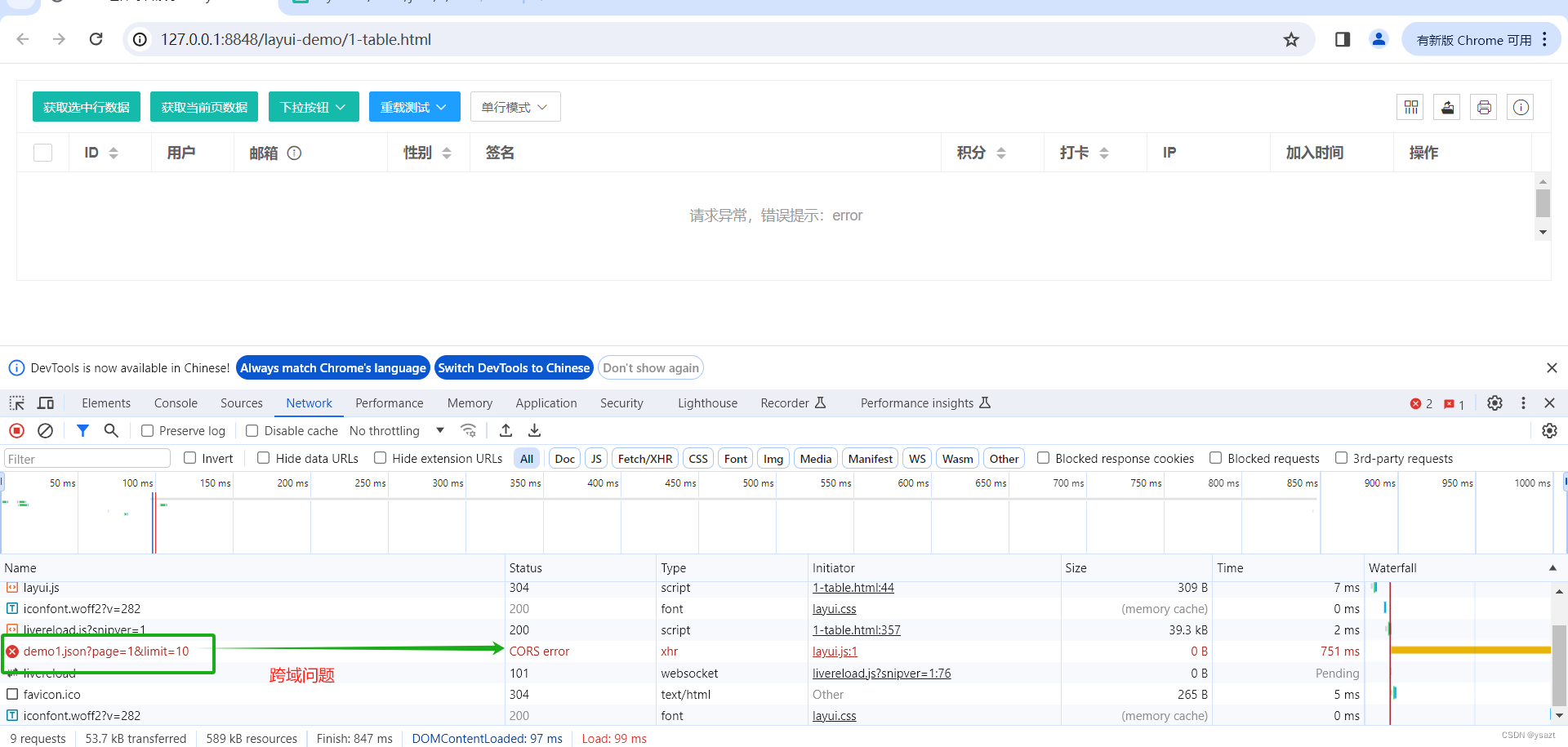Click the 获取选中行数据 button
The height and width of the screenshot is (747, 1568).
click(x=87, y=107)
